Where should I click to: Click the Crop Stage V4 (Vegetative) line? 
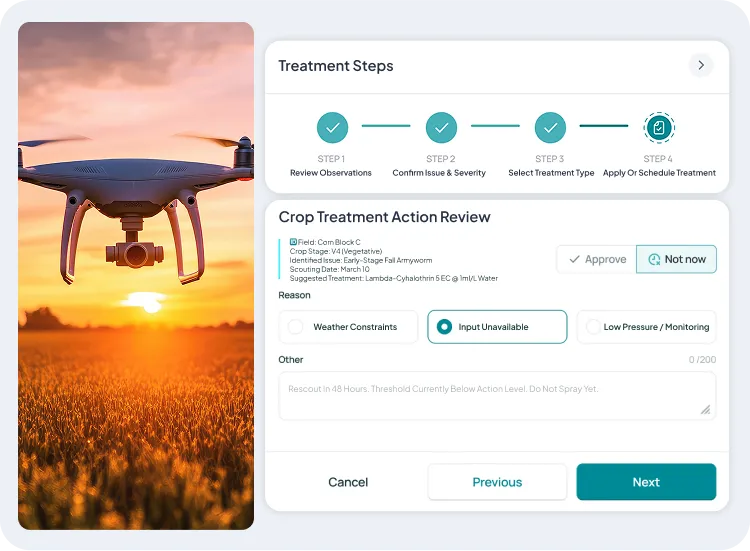[336, 251]
